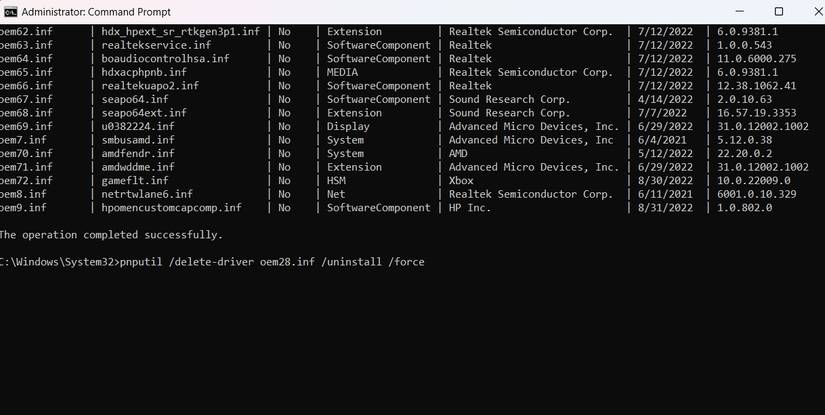The height and width of the screenshot is (415, 825).
Task: Click the HP Inc. provider name
Action: (470, 208)
